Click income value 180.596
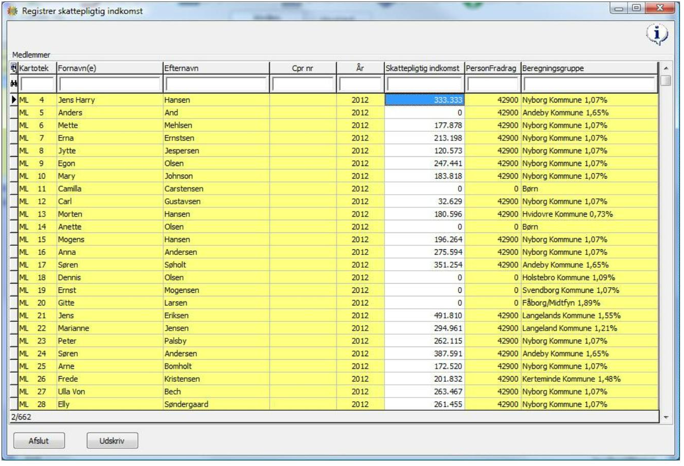Screen dimensions: 684x466 tap(448, 214)
